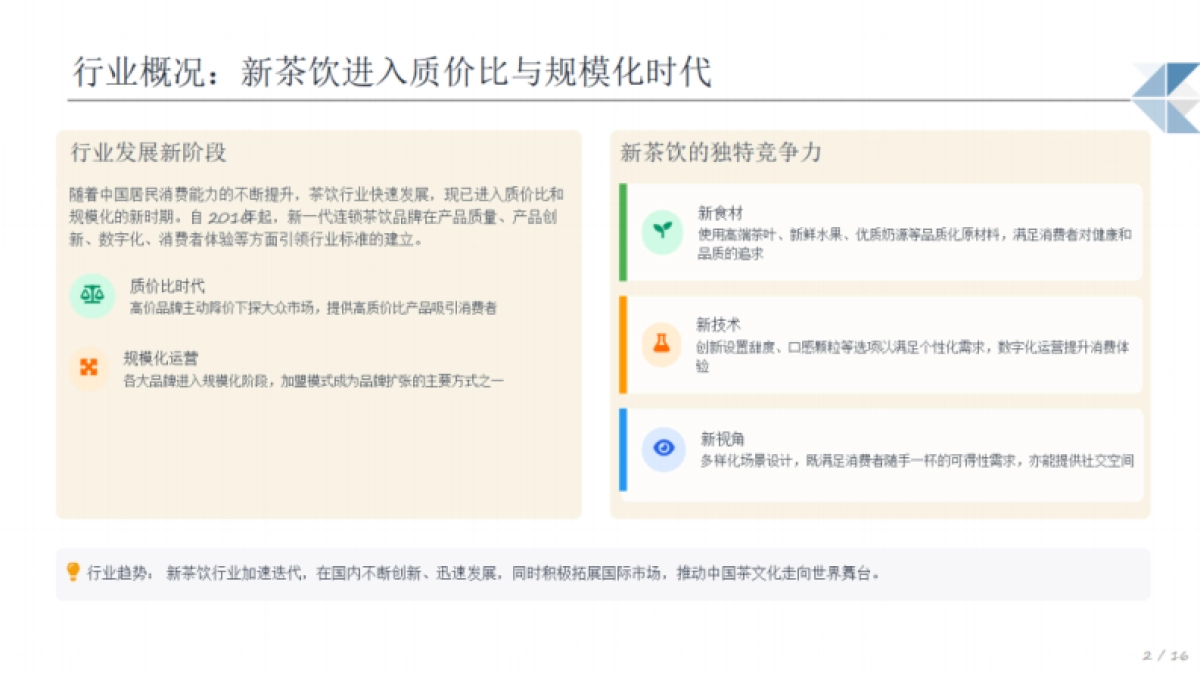Select the 新技术 card panel

880,344
